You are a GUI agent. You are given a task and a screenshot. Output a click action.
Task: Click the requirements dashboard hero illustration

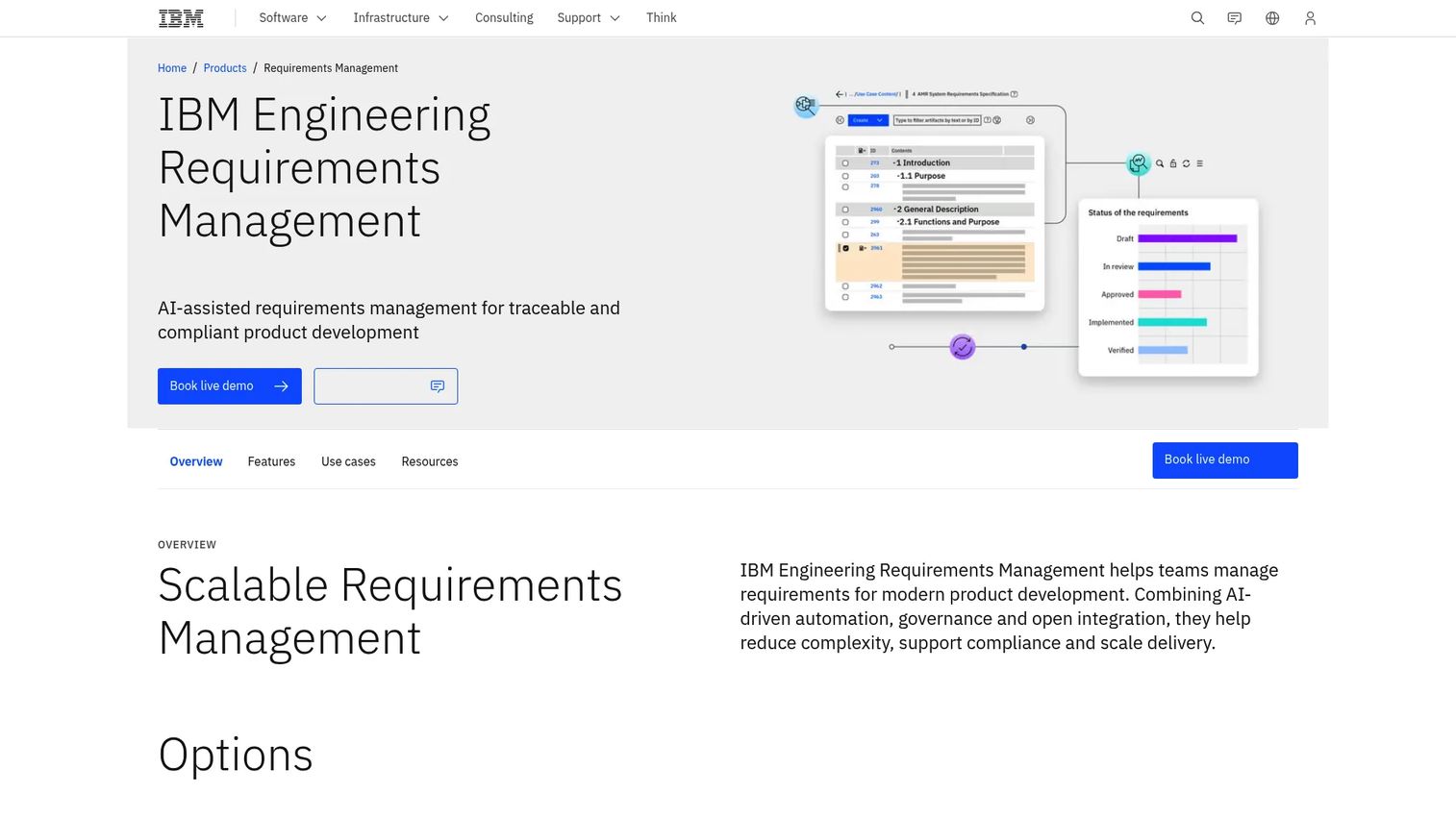(x=1026, y=234)
